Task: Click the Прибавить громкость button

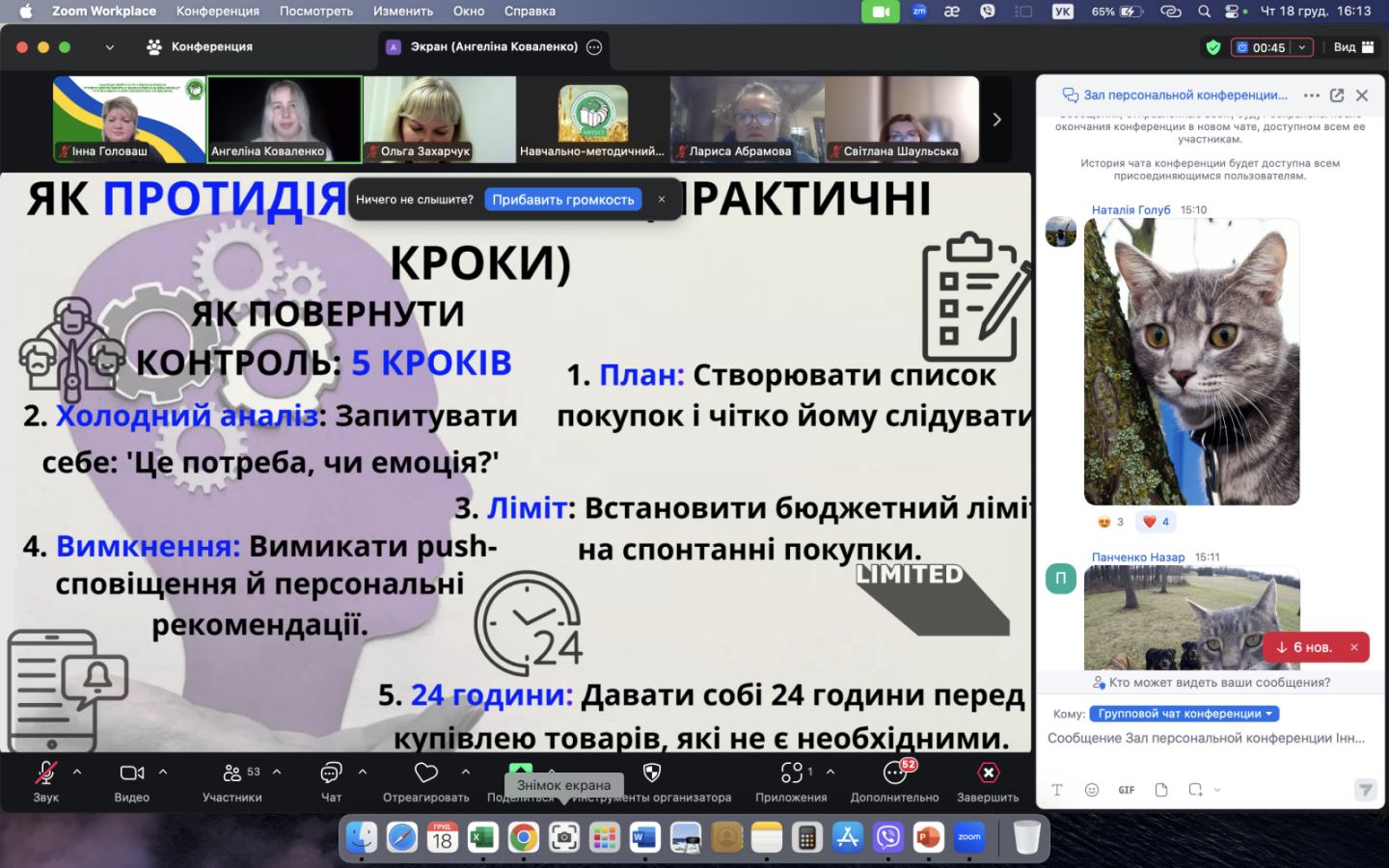Action: tap(562, 200)
